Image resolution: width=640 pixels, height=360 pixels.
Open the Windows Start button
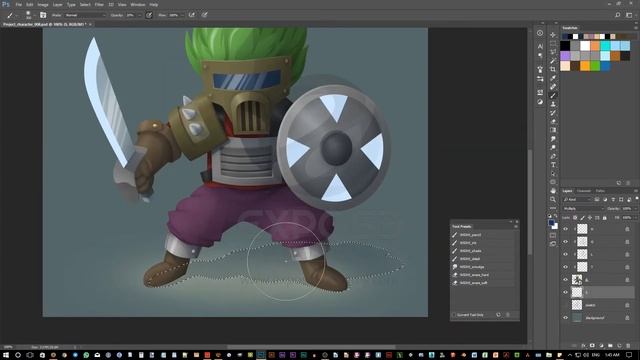click(6, 355)
